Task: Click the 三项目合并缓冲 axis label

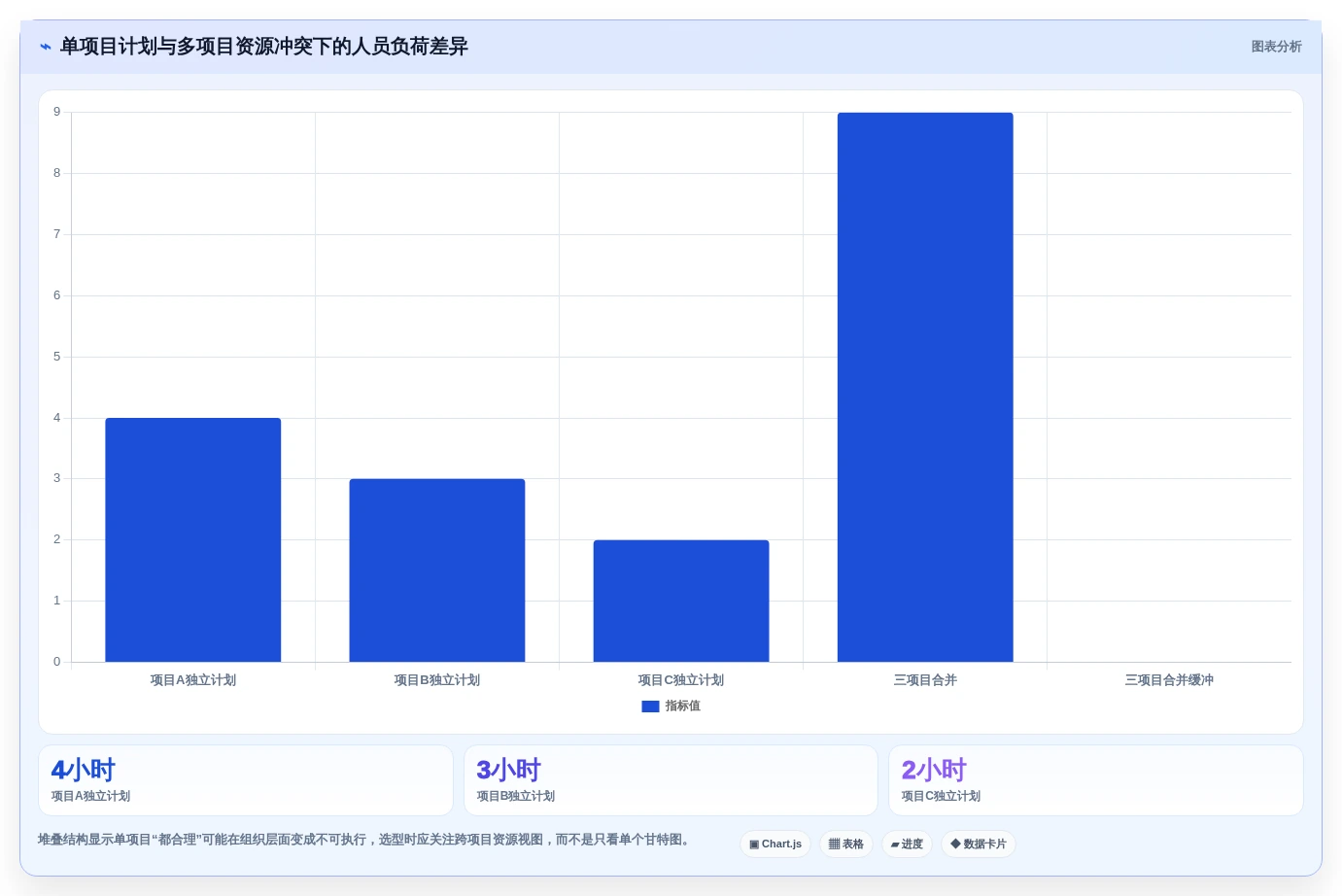Action: pyautogui.click(x=1169, y=680)
